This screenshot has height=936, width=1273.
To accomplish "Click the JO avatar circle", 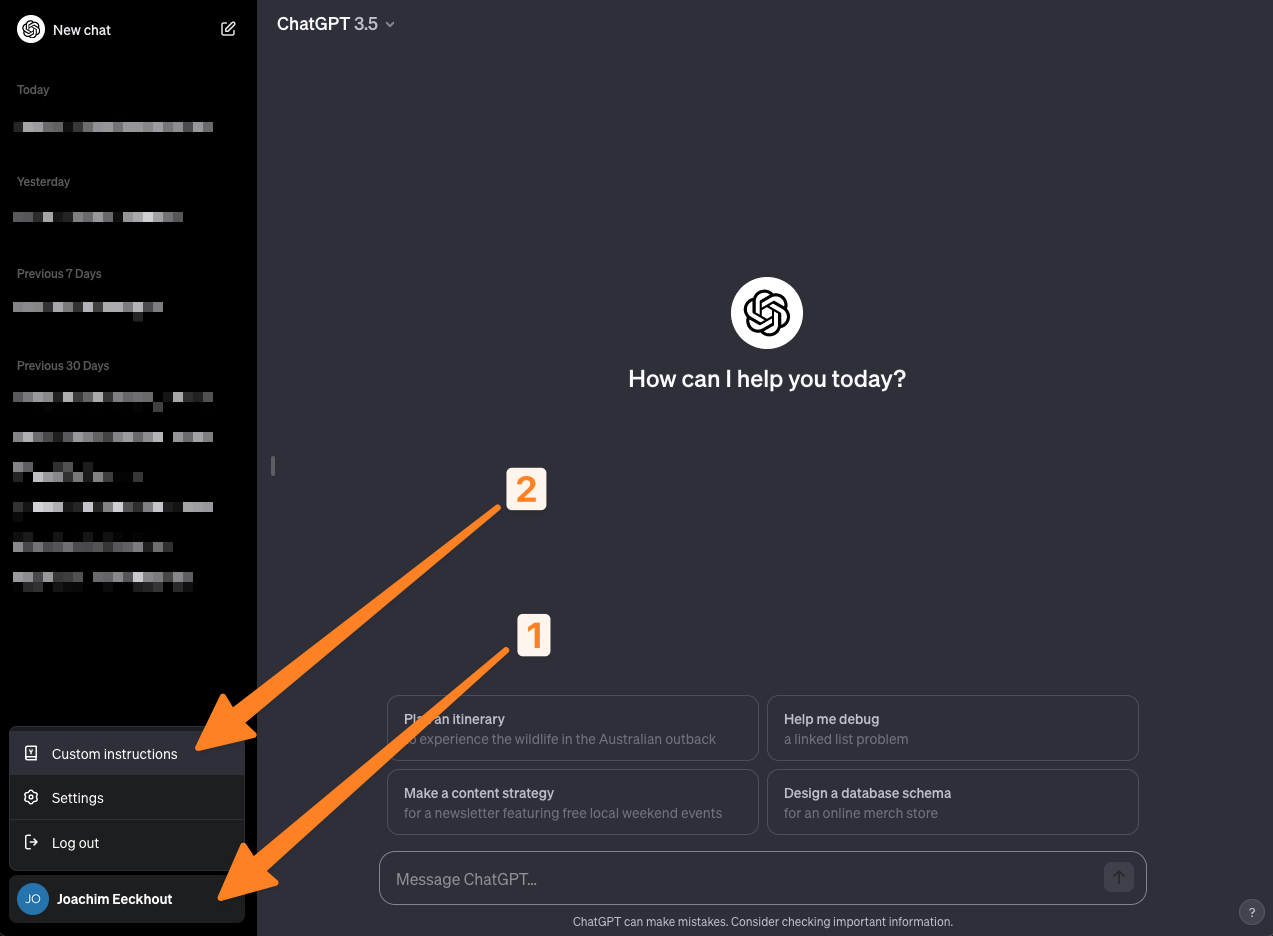I will [x=32, y=899].
